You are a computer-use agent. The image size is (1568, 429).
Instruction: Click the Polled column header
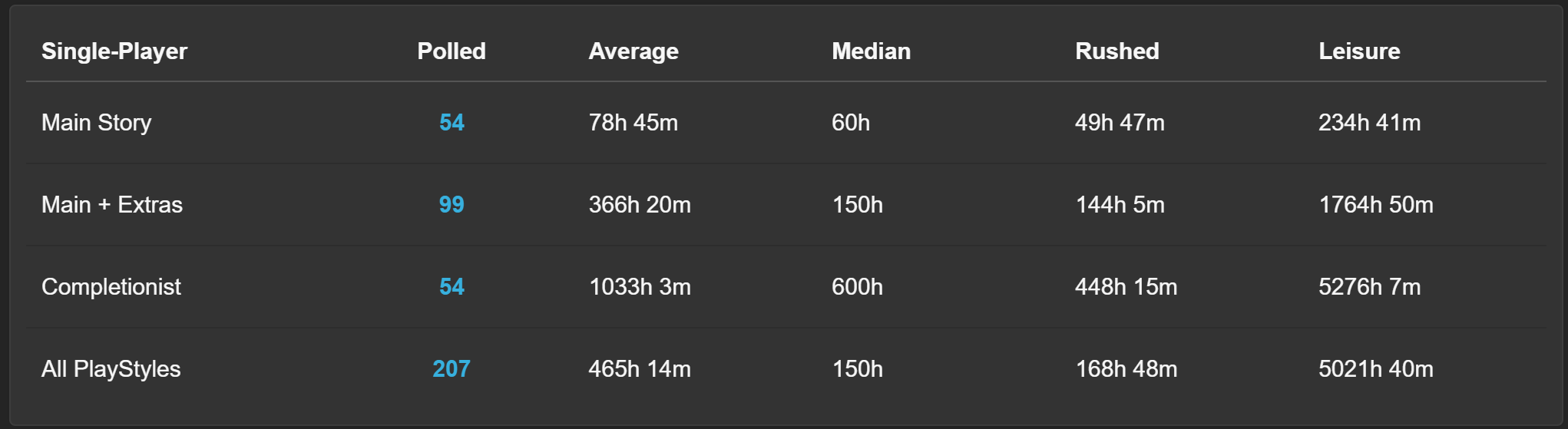[x=452, y=51]
